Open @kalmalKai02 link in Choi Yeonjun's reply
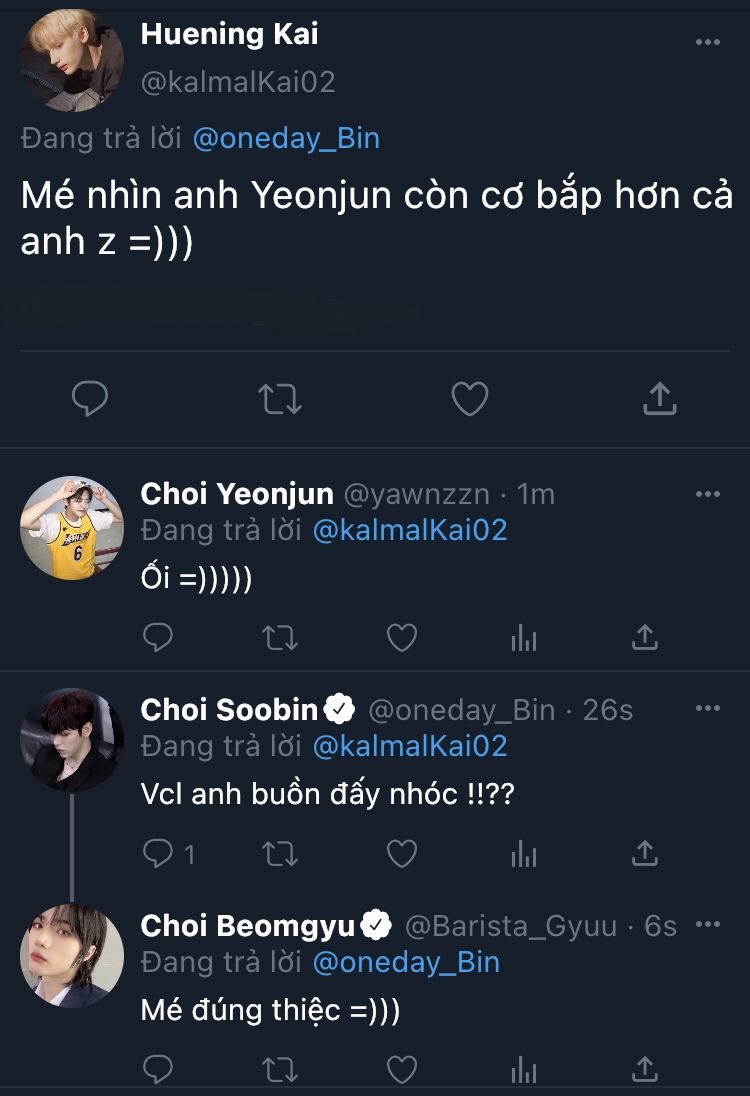 410,529
